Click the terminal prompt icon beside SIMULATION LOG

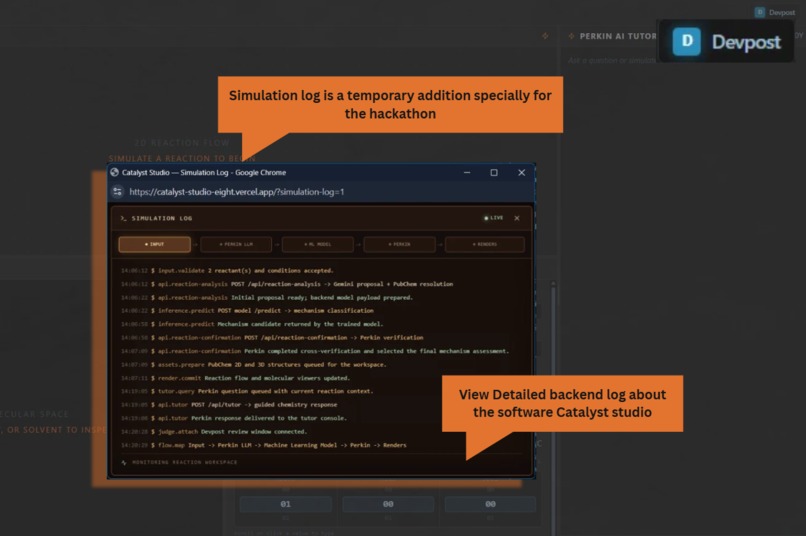click(x=123, y=218)
